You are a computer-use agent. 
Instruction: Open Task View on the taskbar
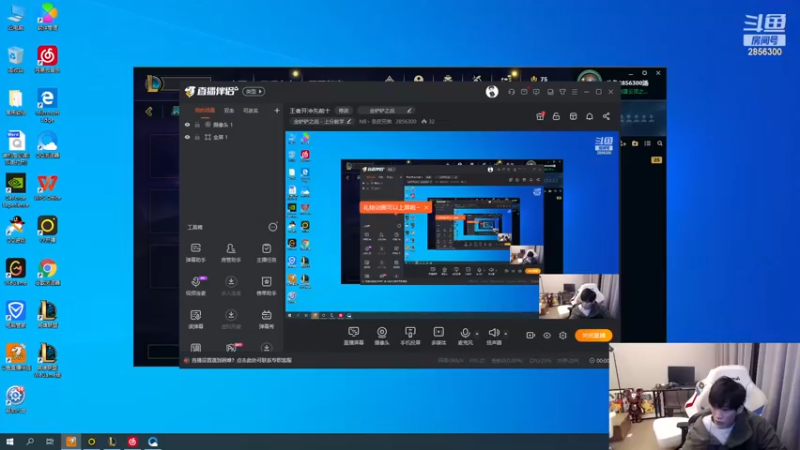coord(49,442)
